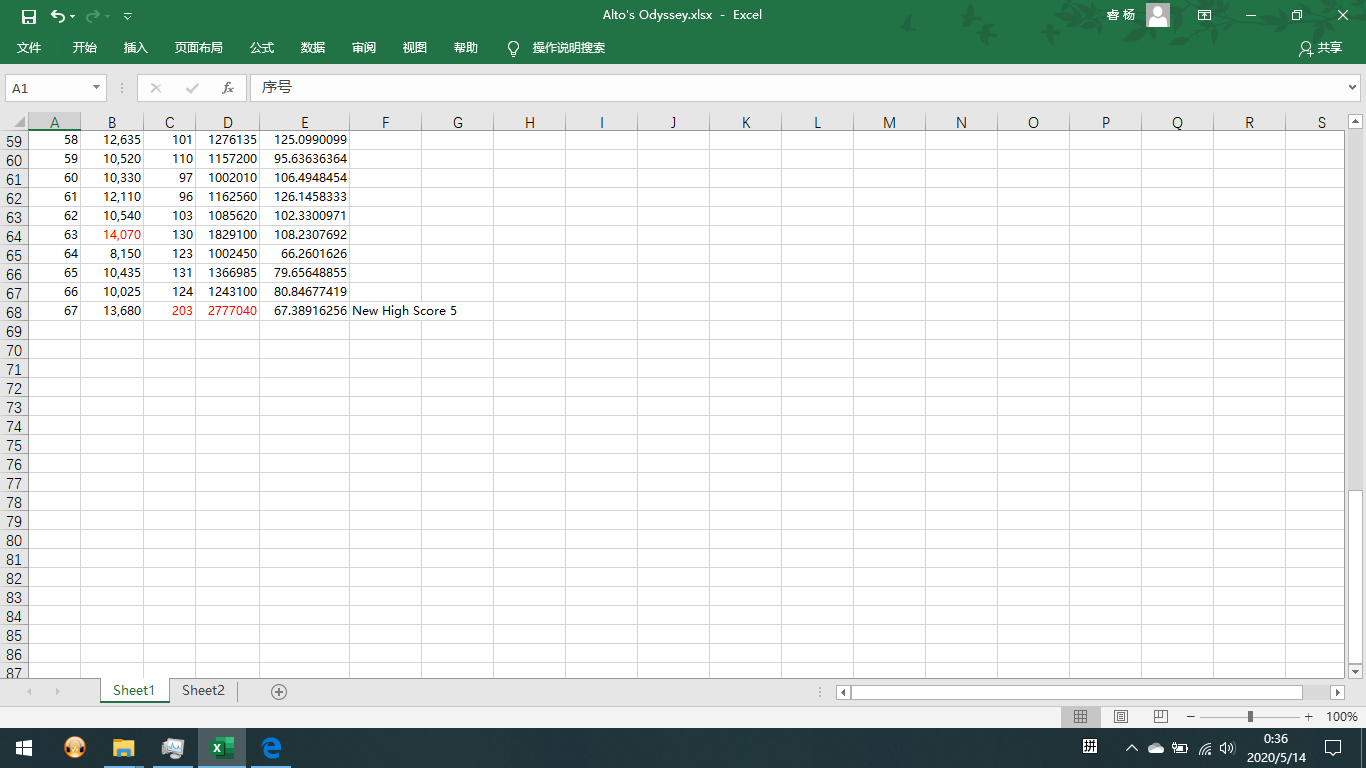
Task: Click the OneDrive cloud tray icon
Action: coord(1156,748)
